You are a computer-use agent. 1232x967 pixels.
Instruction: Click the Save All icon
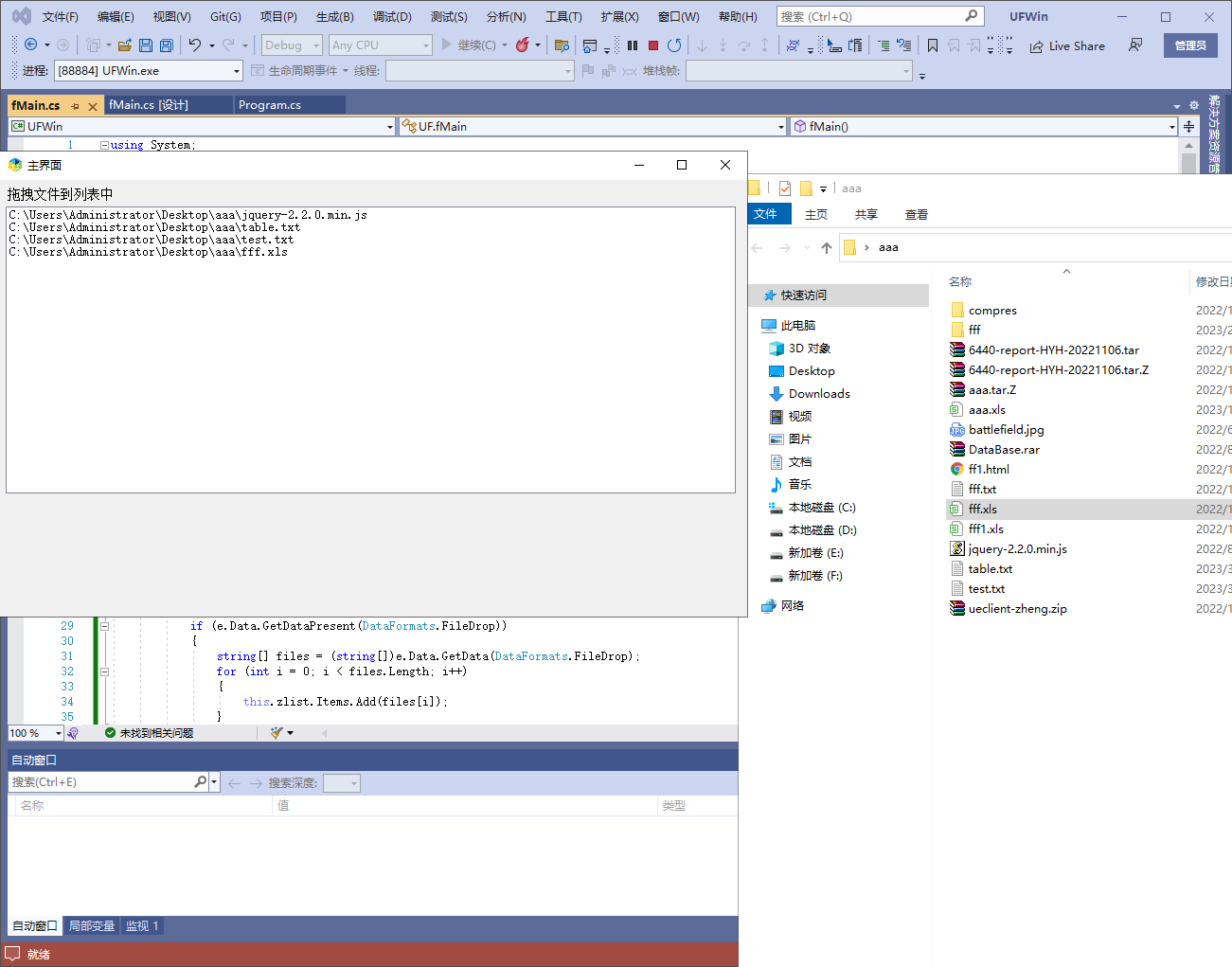pos(167,45)
